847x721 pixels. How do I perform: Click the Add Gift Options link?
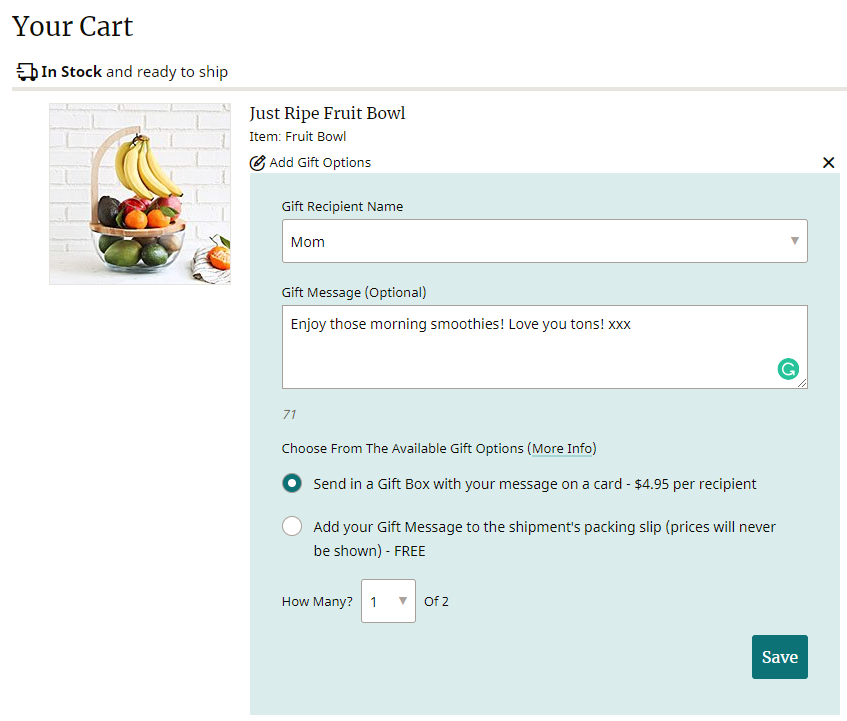[x=320, y=163]
